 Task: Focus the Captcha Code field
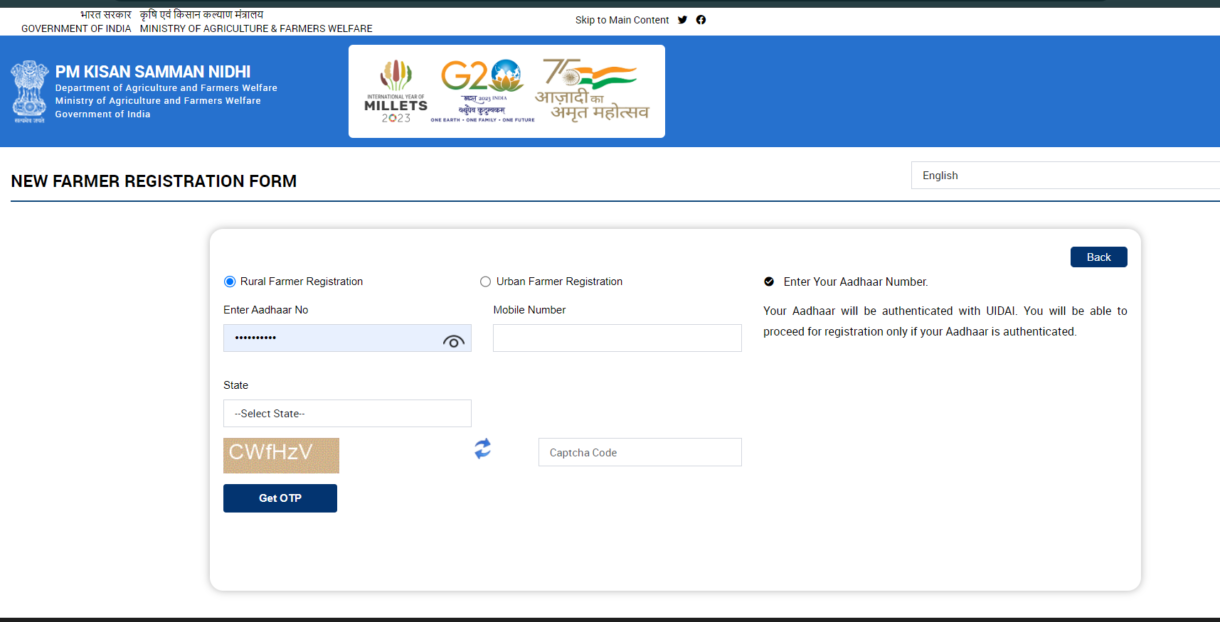coord(640,452)
